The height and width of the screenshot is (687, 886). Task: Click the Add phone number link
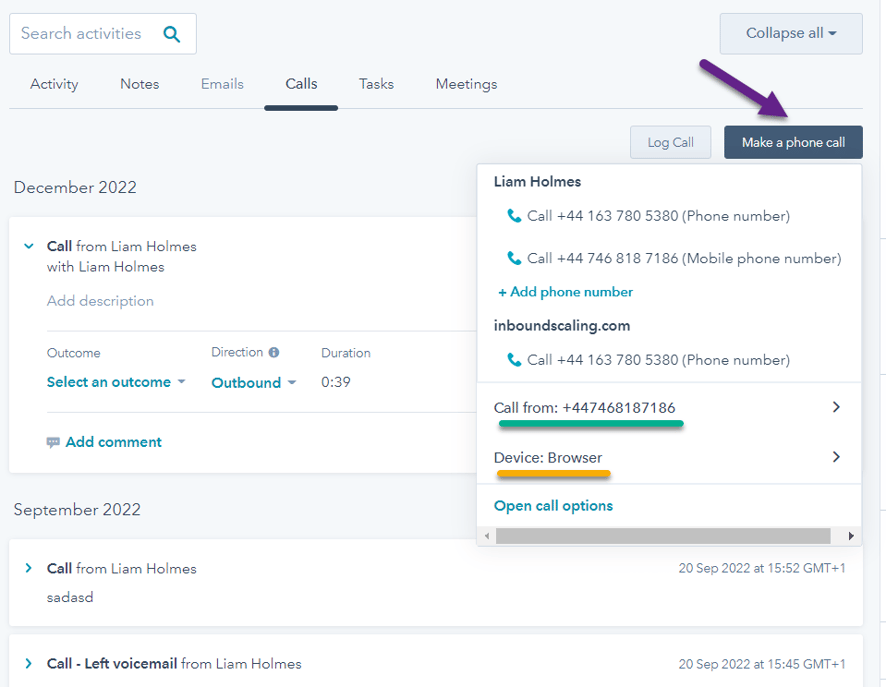[565, 292]
